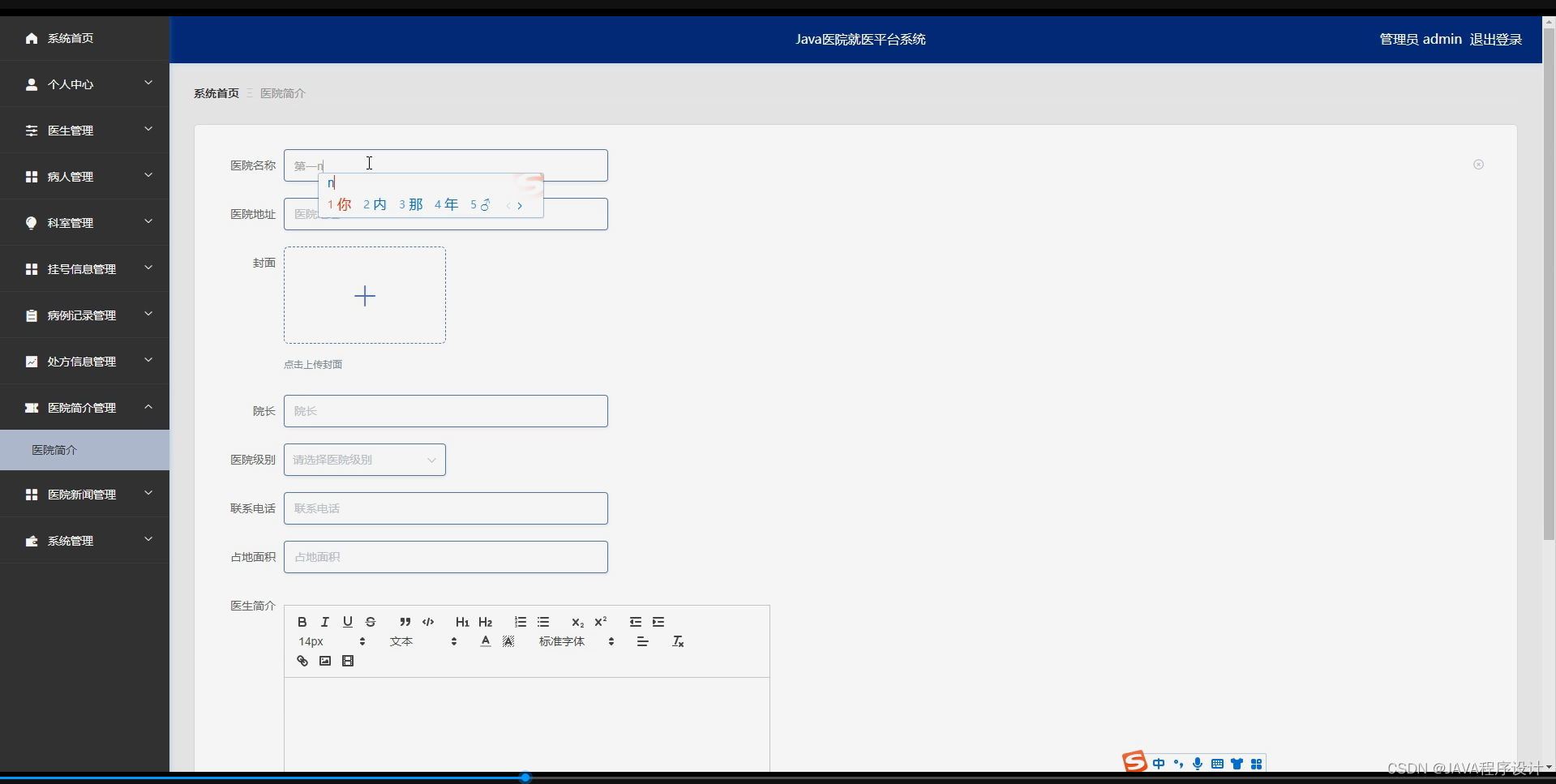Click 退出登录 to log out

pos(1495,38)
